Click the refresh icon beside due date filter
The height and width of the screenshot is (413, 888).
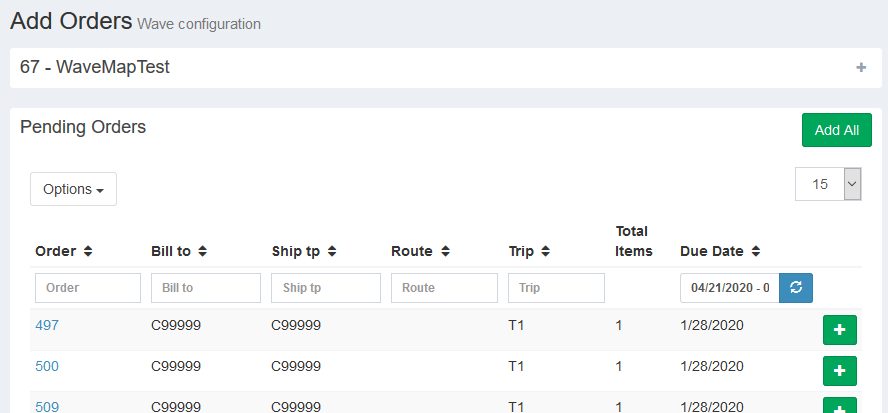[796, 288]
